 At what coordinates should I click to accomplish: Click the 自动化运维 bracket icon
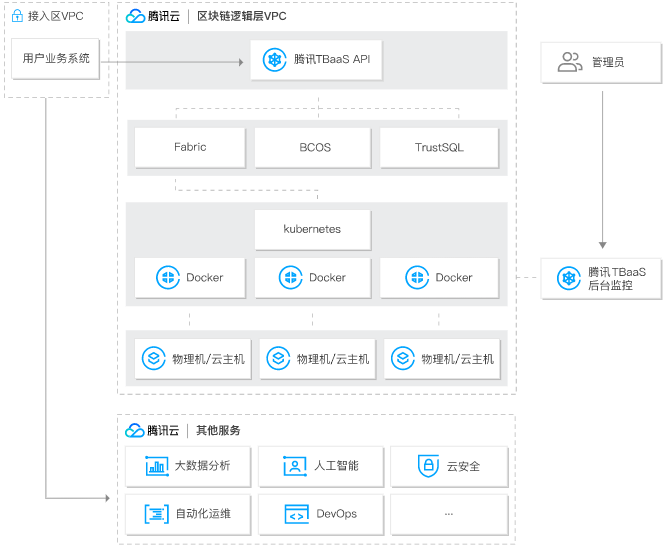[x=157, y=513]
